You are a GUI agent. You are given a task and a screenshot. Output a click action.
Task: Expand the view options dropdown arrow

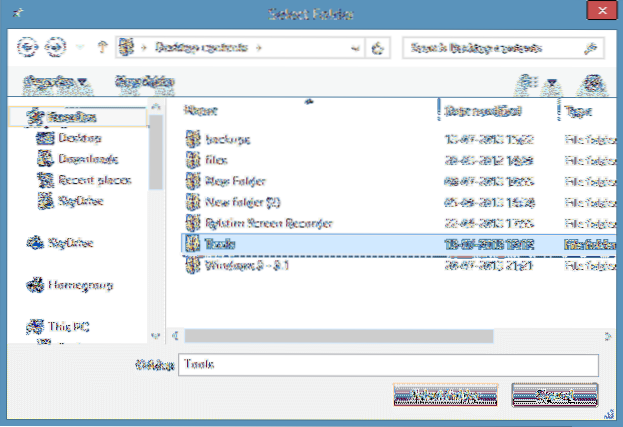click(551, 82)
